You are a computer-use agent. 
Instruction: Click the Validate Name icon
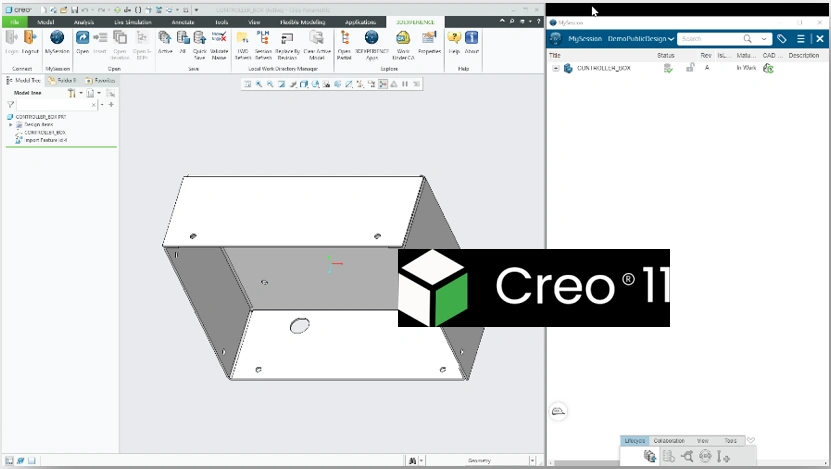click(219, 38)
